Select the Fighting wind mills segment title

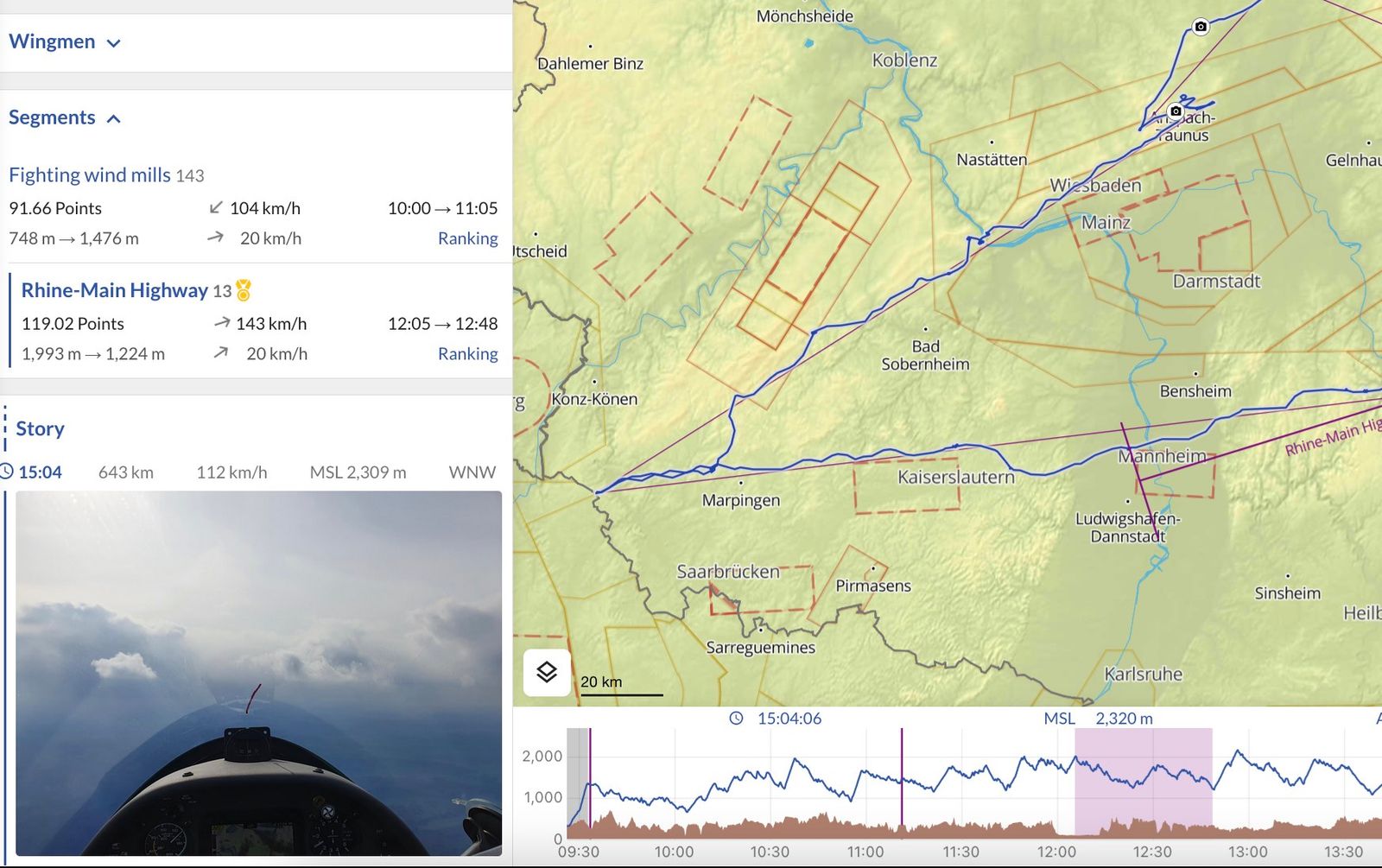tap(90, 174)
